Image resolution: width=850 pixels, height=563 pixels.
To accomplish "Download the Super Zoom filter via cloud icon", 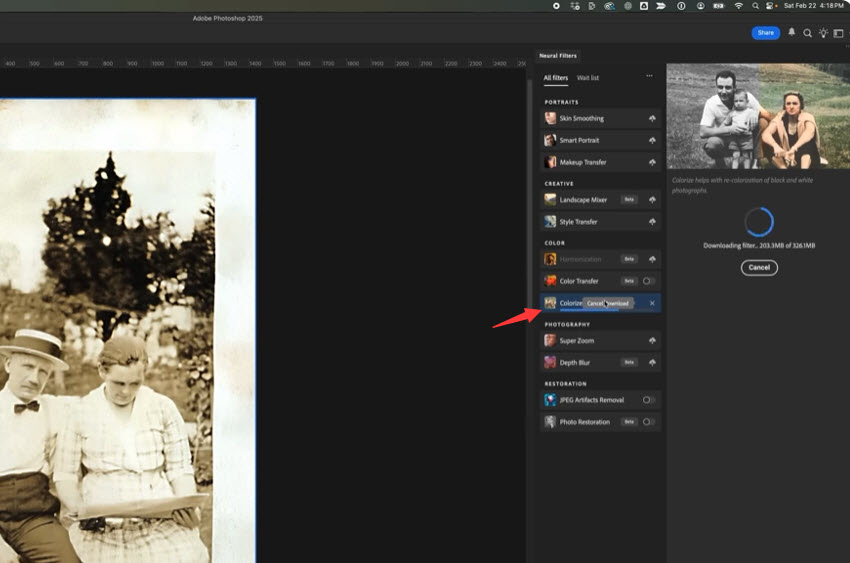I will [652, 340].
